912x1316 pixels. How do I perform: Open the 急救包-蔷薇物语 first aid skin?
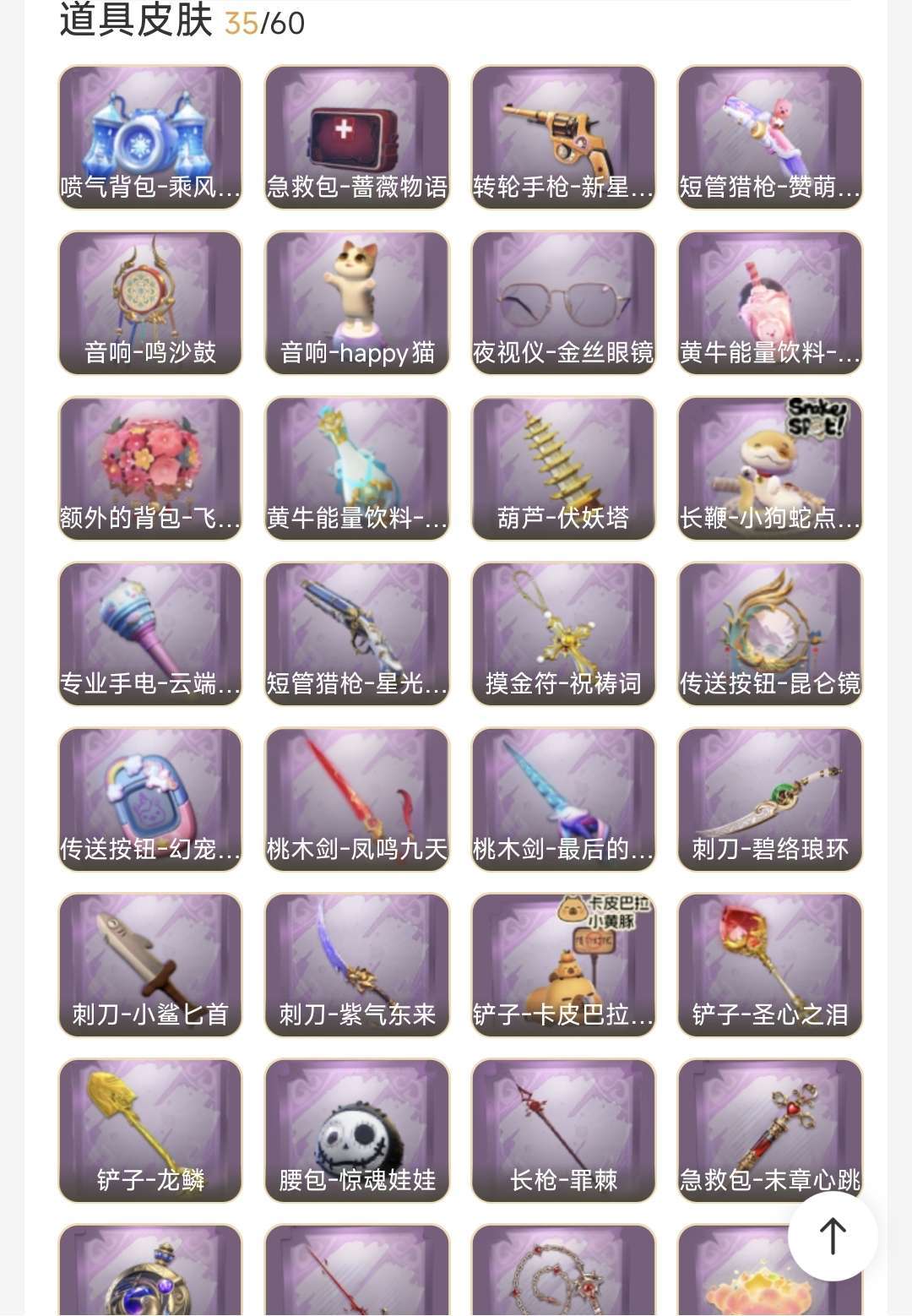click(x=357, y=137)
